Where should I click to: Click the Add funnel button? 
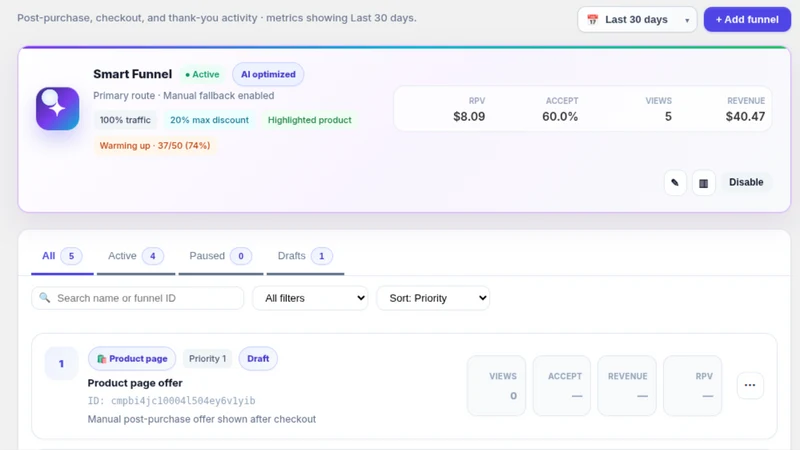click(x=747, y=19)
